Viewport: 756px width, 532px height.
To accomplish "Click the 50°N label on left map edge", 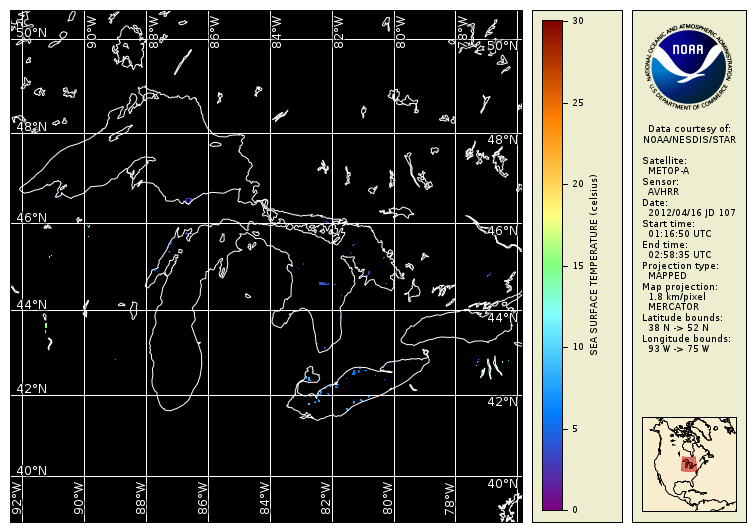I will point(31,33).
